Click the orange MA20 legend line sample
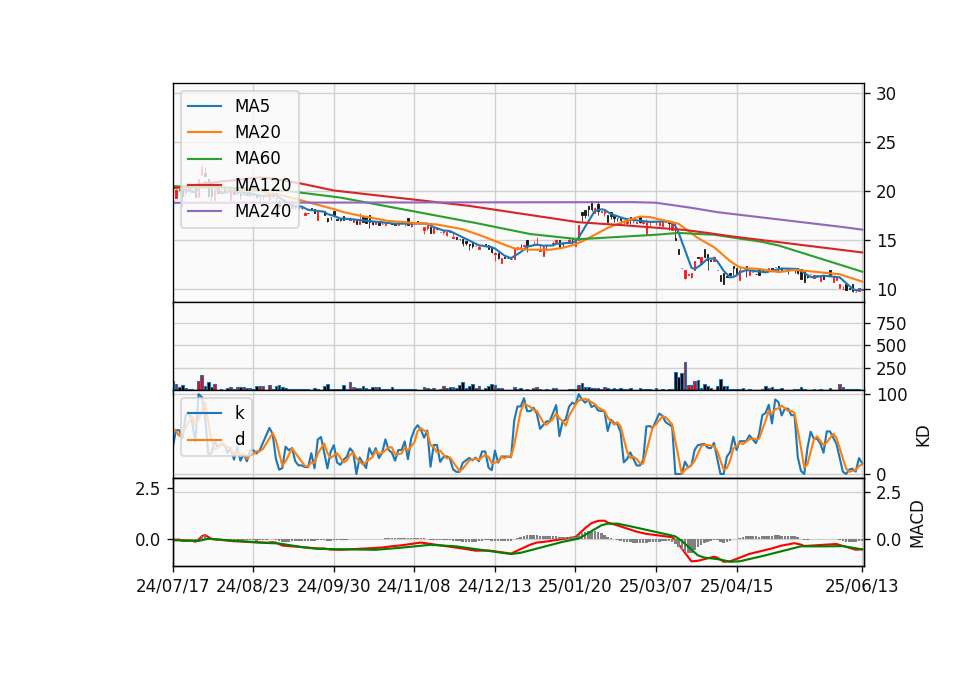Screen dimensions: 960x690 (204, 132)
